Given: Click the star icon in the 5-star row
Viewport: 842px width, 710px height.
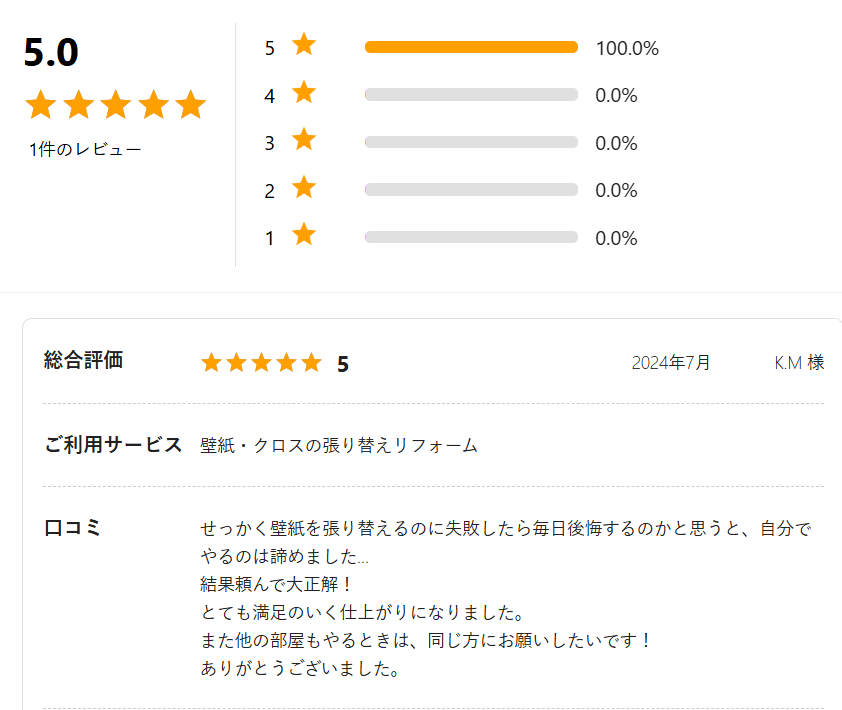Looking at the screenshot, I should pos(304,44).
